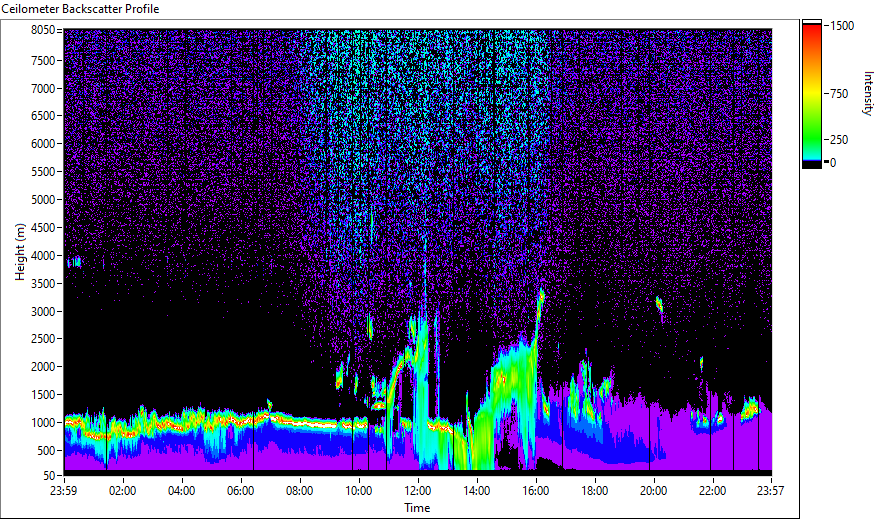The image size is (878, 519).
Task: Click the Time axis label
Action: [x=417, y=508]
